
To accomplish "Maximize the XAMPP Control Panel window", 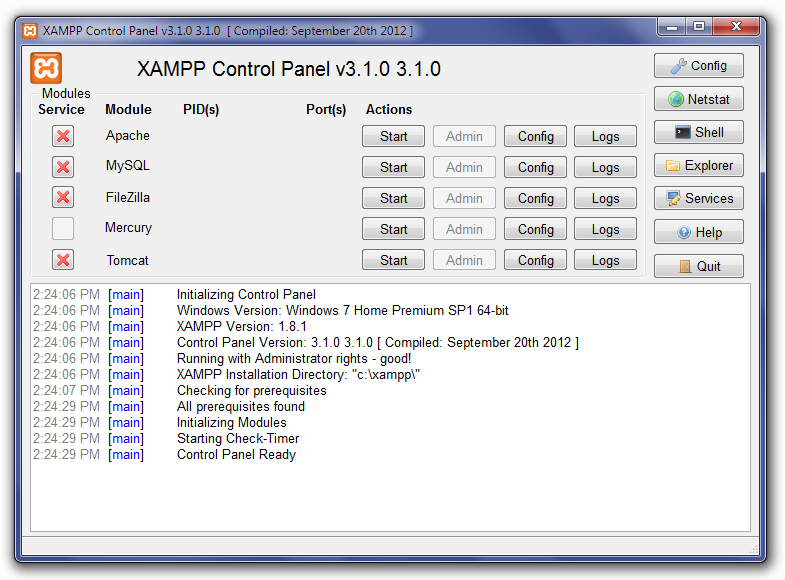I will 699,27.
